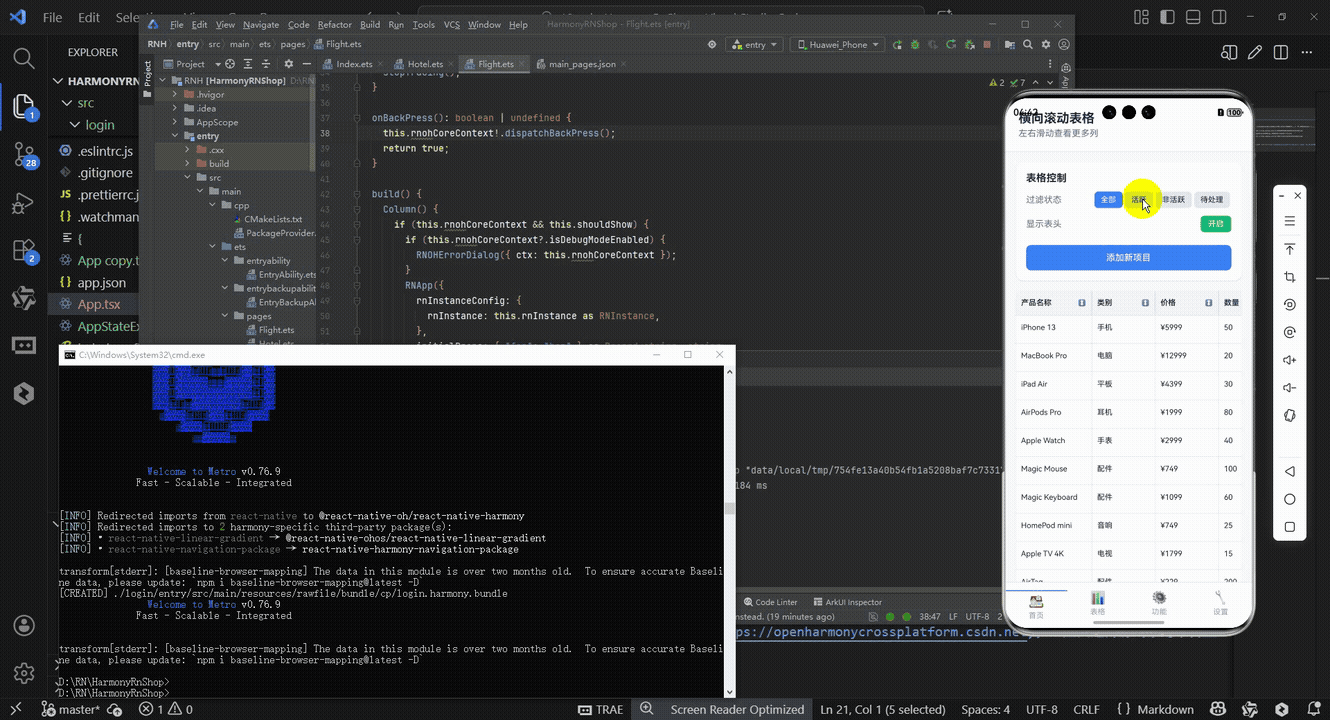Open the VS Code Search view

click(x=24, y=58)
